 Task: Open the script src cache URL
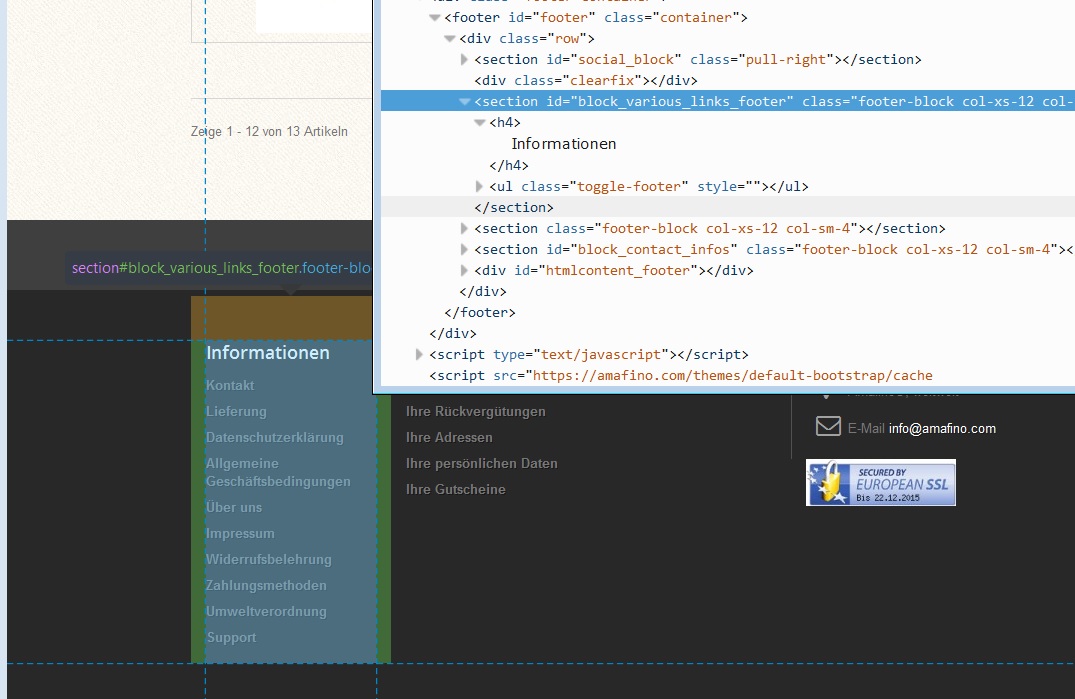[x=732, y=376]
